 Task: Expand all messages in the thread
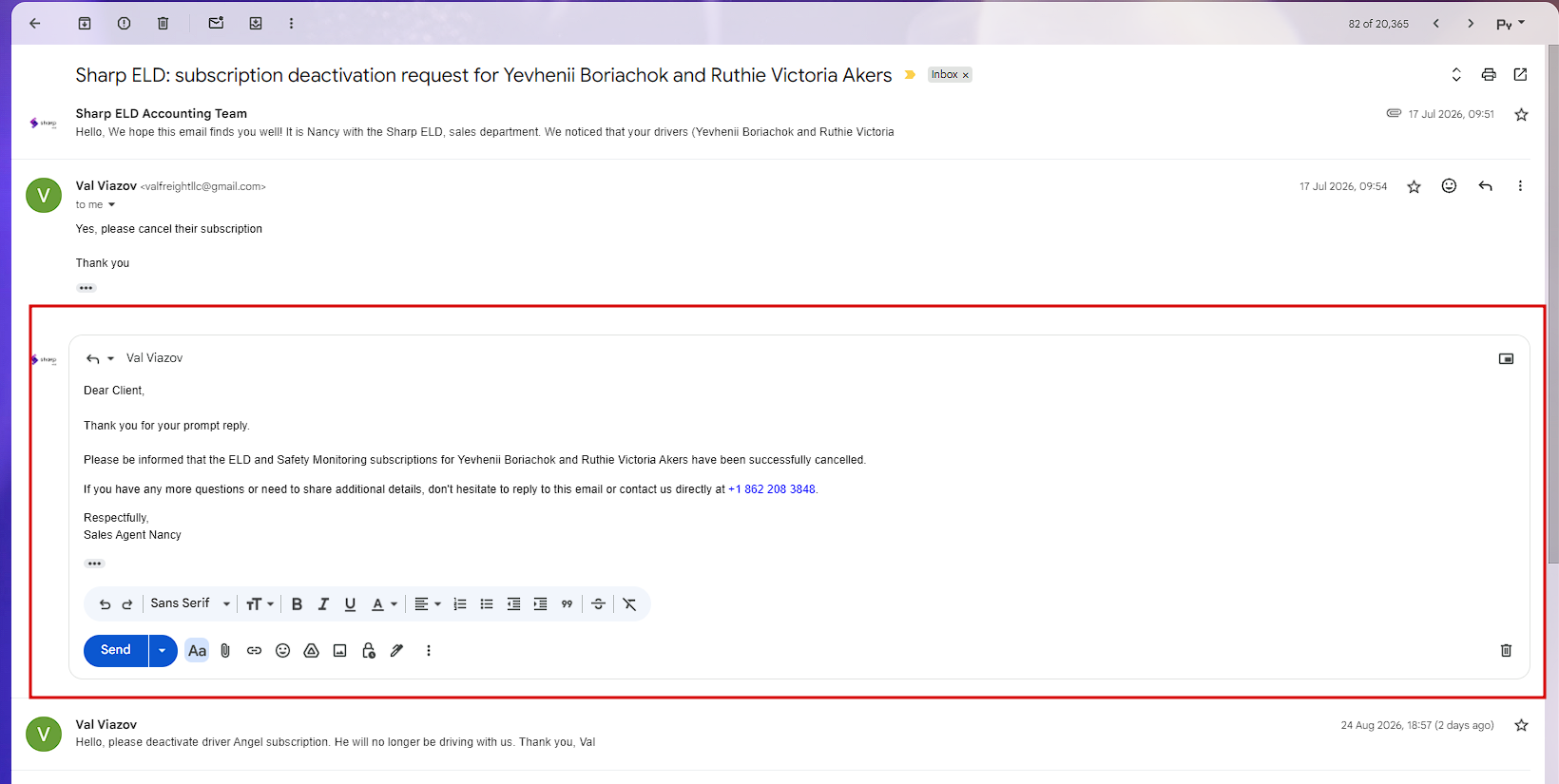1455,74
